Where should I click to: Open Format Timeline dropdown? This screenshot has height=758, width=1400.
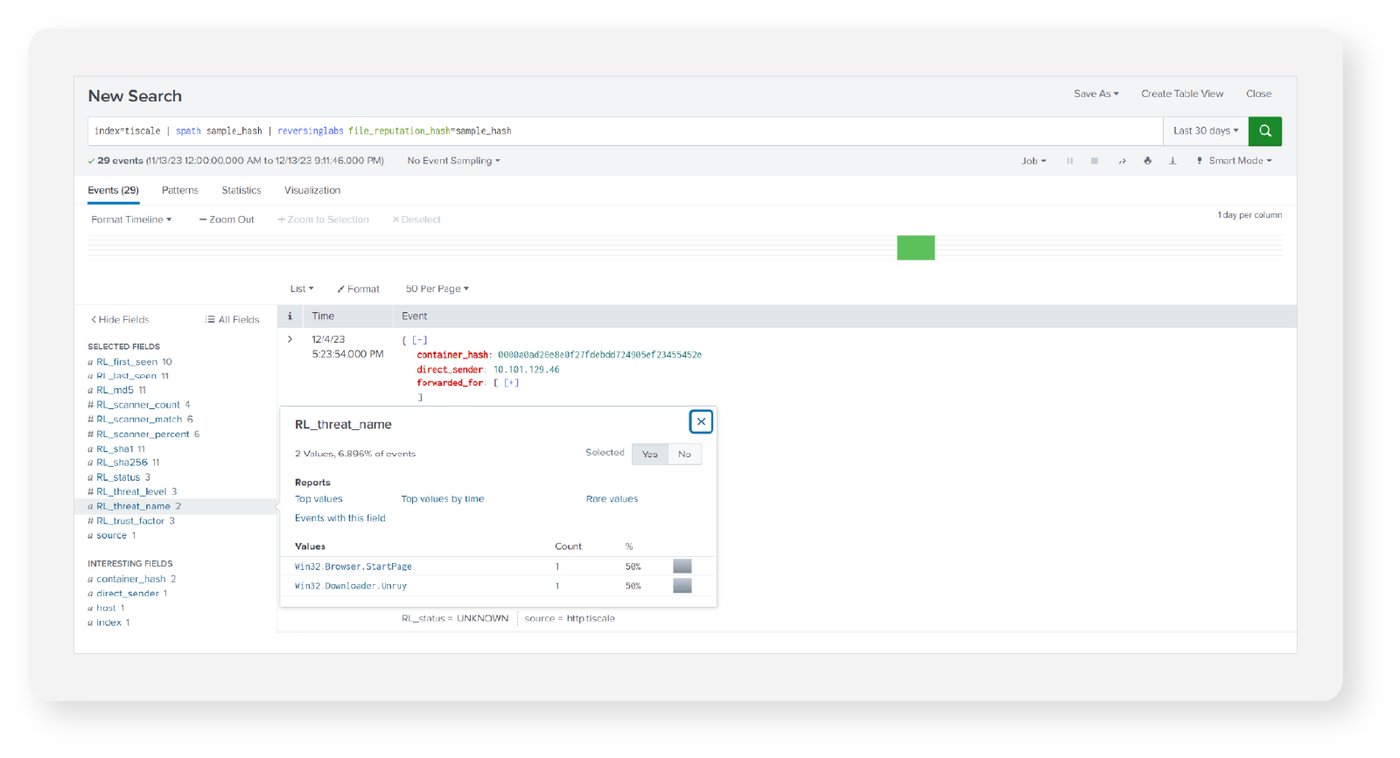tap(131, 220)
